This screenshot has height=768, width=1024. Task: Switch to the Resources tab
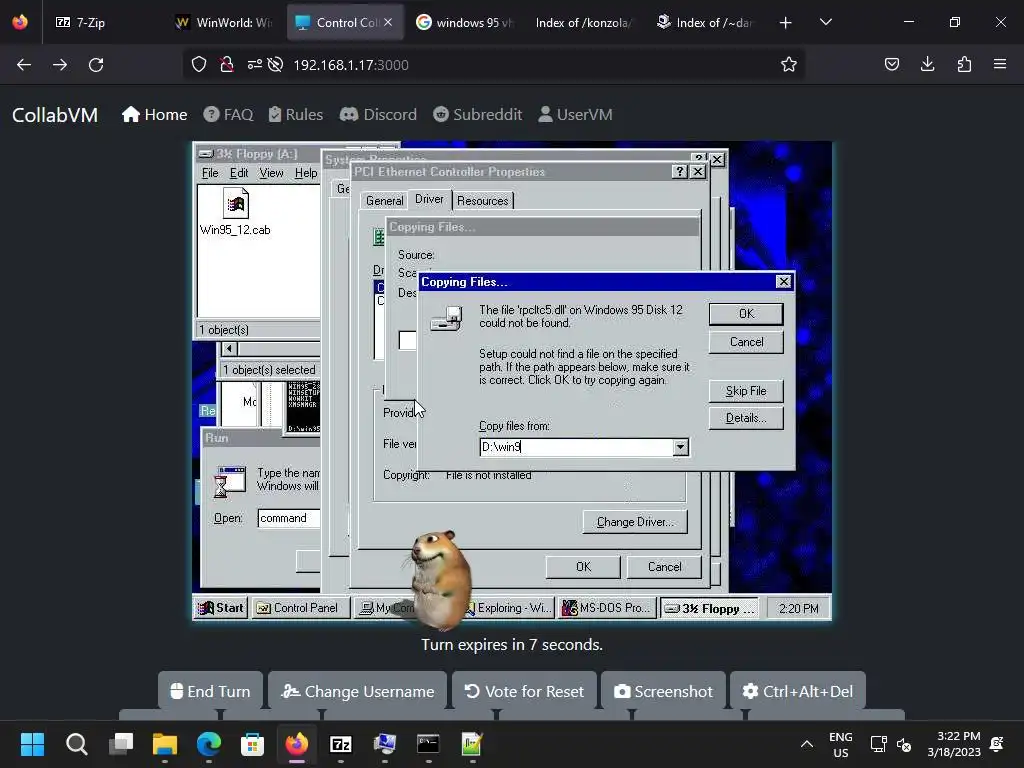(x=483, y=200)
